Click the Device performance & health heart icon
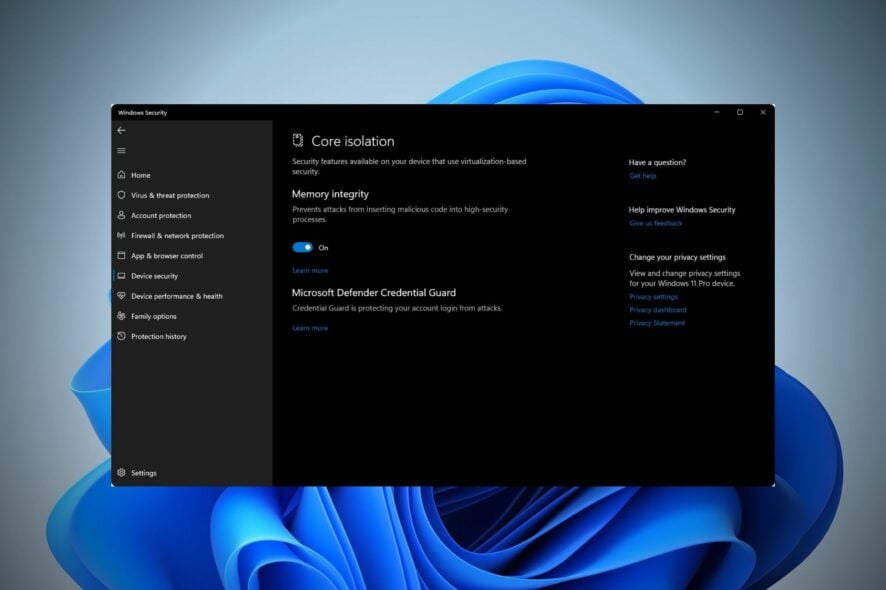Viewport: 886px width, 590px height. pos(121,296)
